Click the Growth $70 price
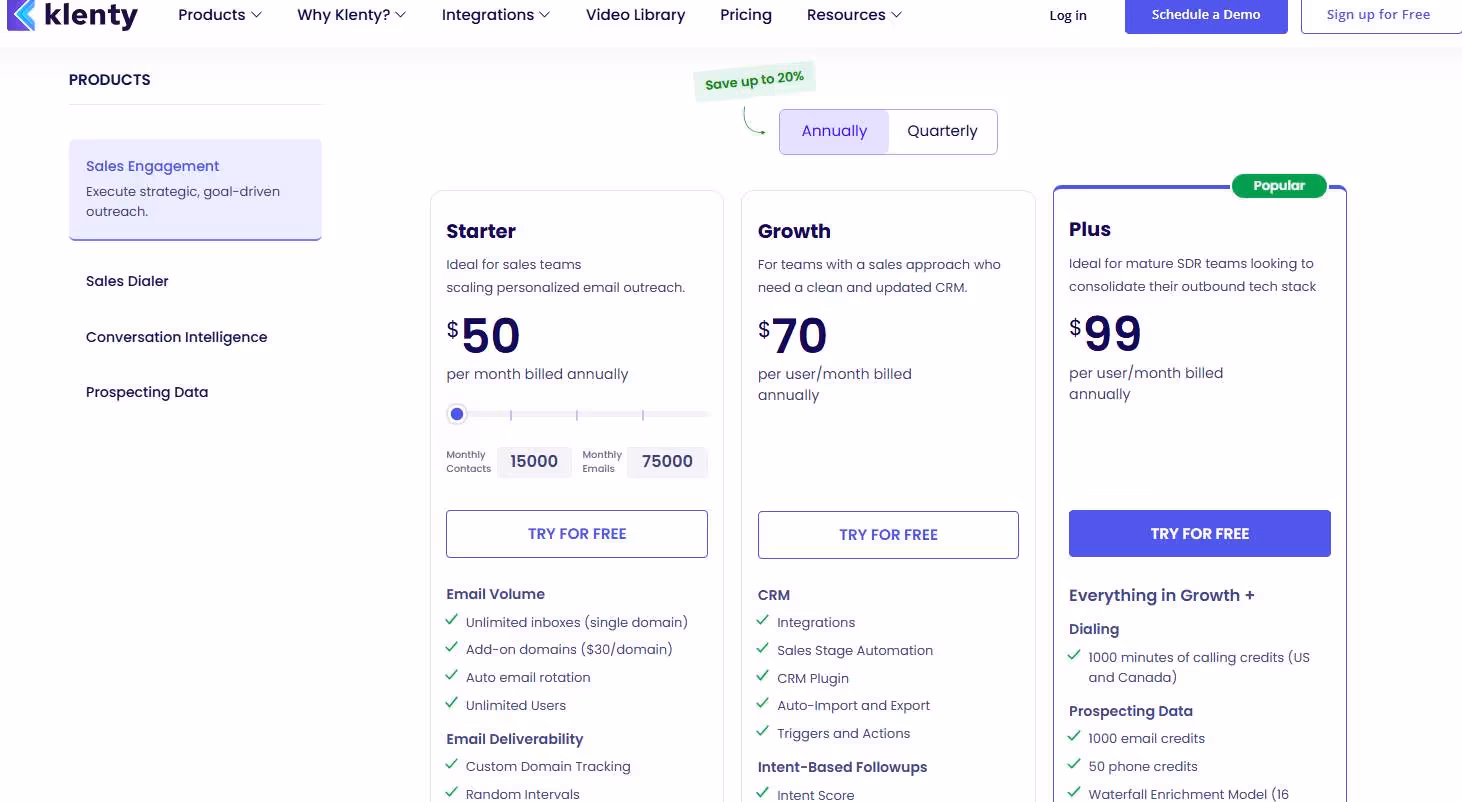This screenshot has height=802, width=1462. click(793, 336)
